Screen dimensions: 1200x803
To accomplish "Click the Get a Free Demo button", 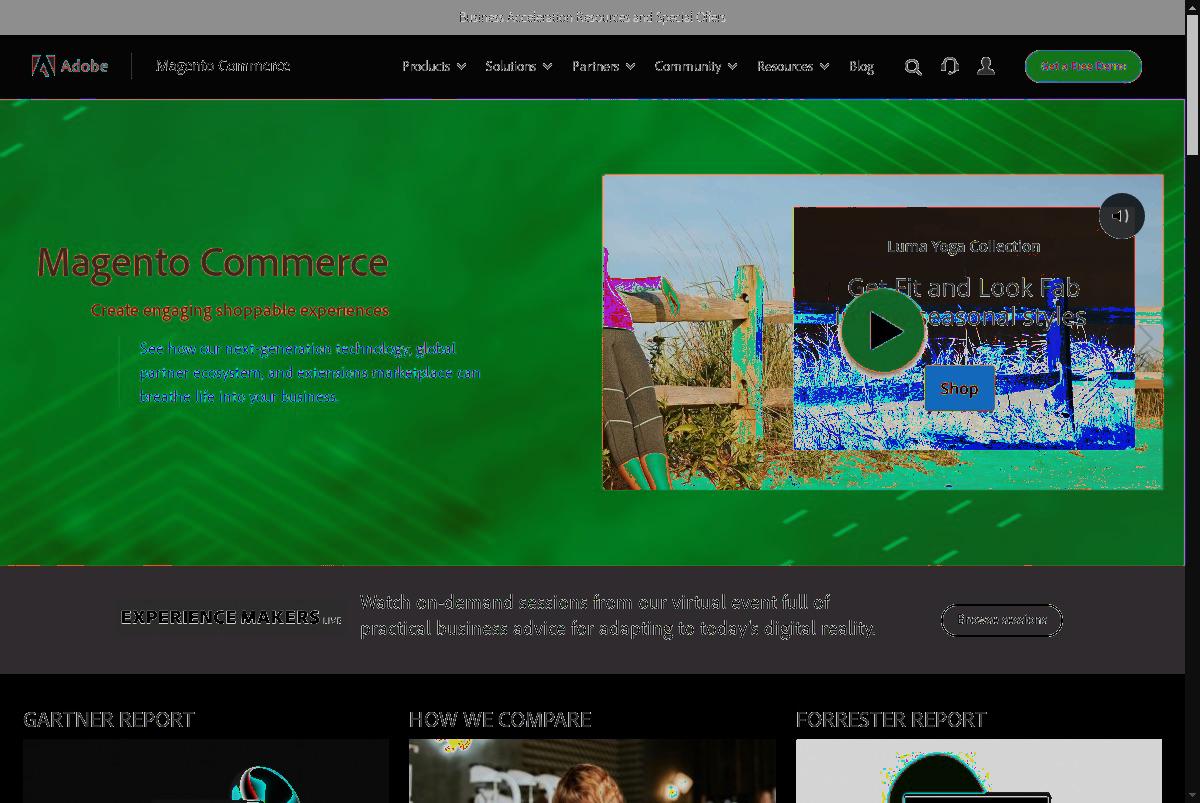I will [x=1083, y=66].
